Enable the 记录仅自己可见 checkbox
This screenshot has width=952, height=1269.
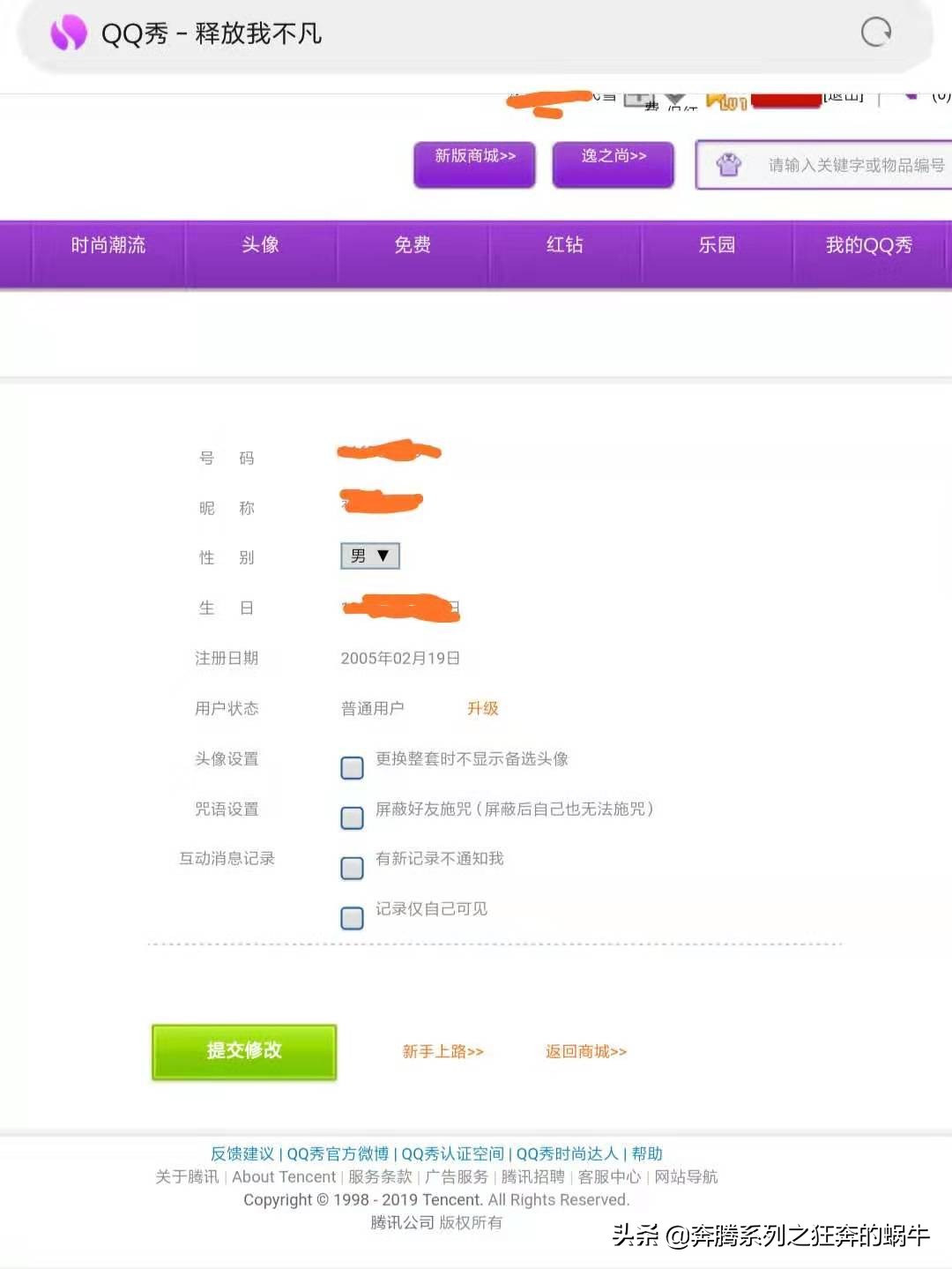352,918
